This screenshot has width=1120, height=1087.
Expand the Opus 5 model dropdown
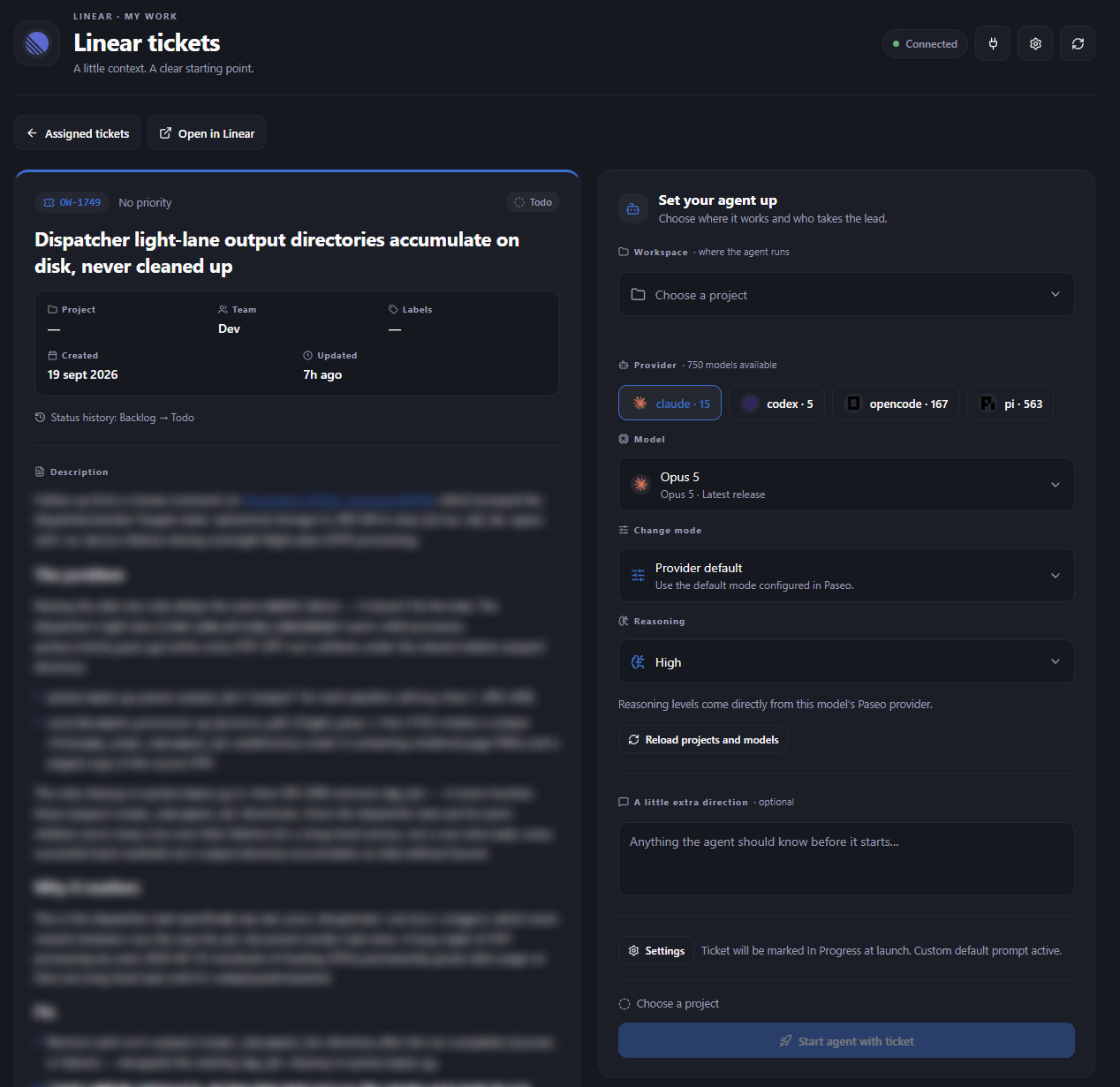pyautogui.click(x=846, y=485)
